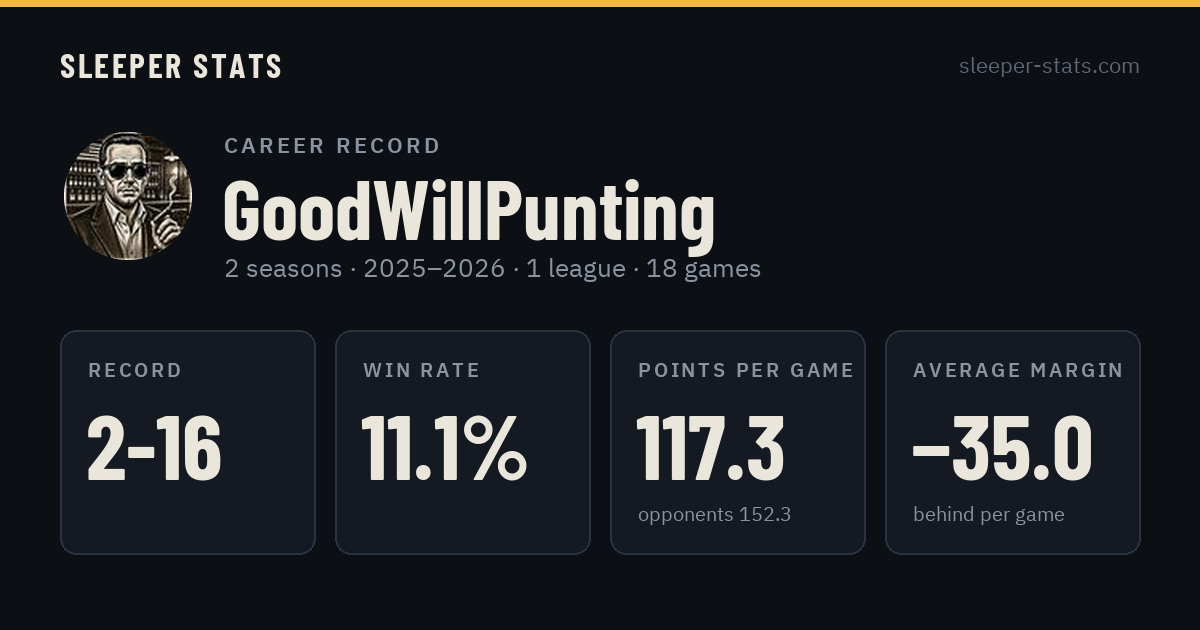Click the 11.1% win rate value
This screenshot has height=630, width=1200.
click(444, 449)
